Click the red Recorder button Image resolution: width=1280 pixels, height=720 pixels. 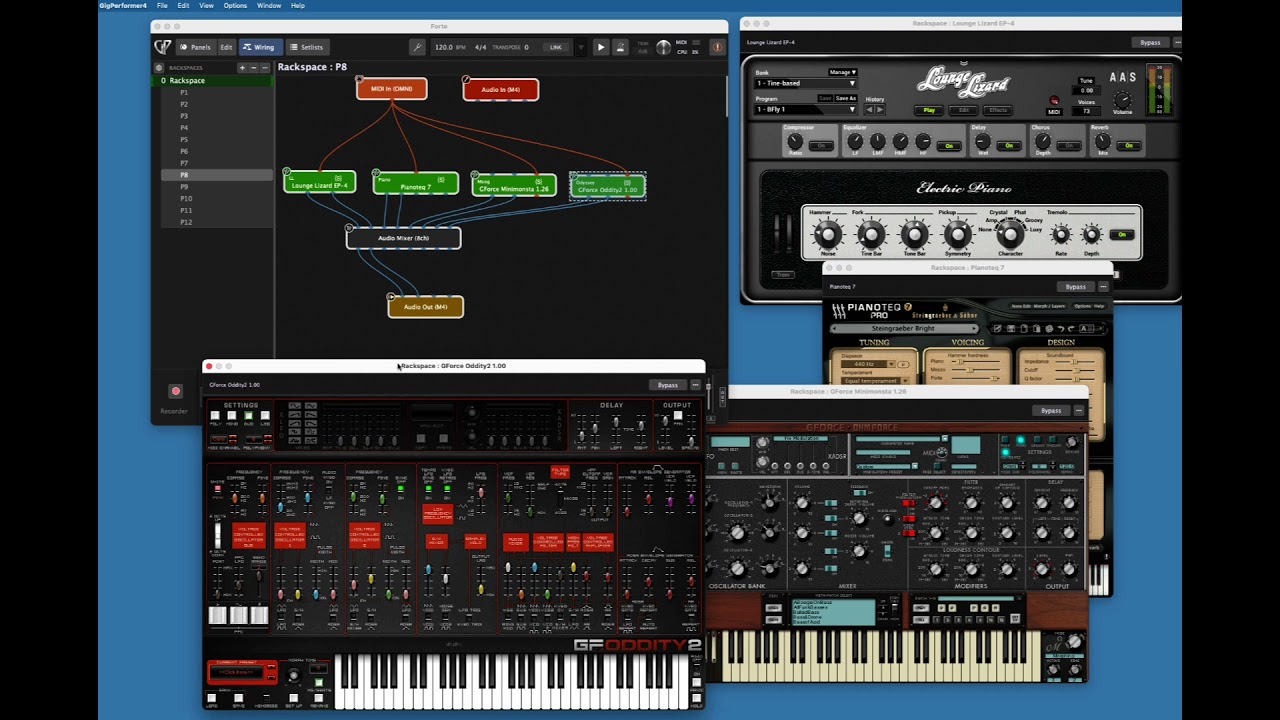click(176, 391)
